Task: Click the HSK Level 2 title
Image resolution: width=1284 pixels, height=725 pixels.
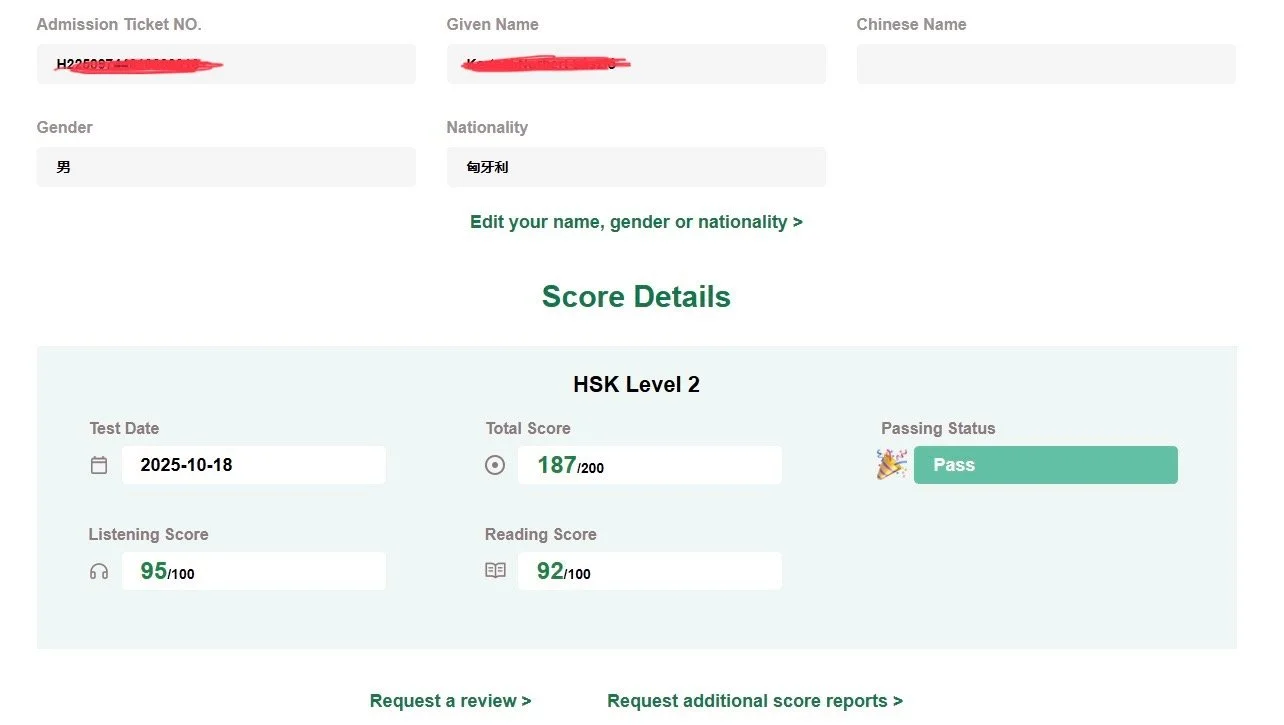Action: tap(636, 385)
